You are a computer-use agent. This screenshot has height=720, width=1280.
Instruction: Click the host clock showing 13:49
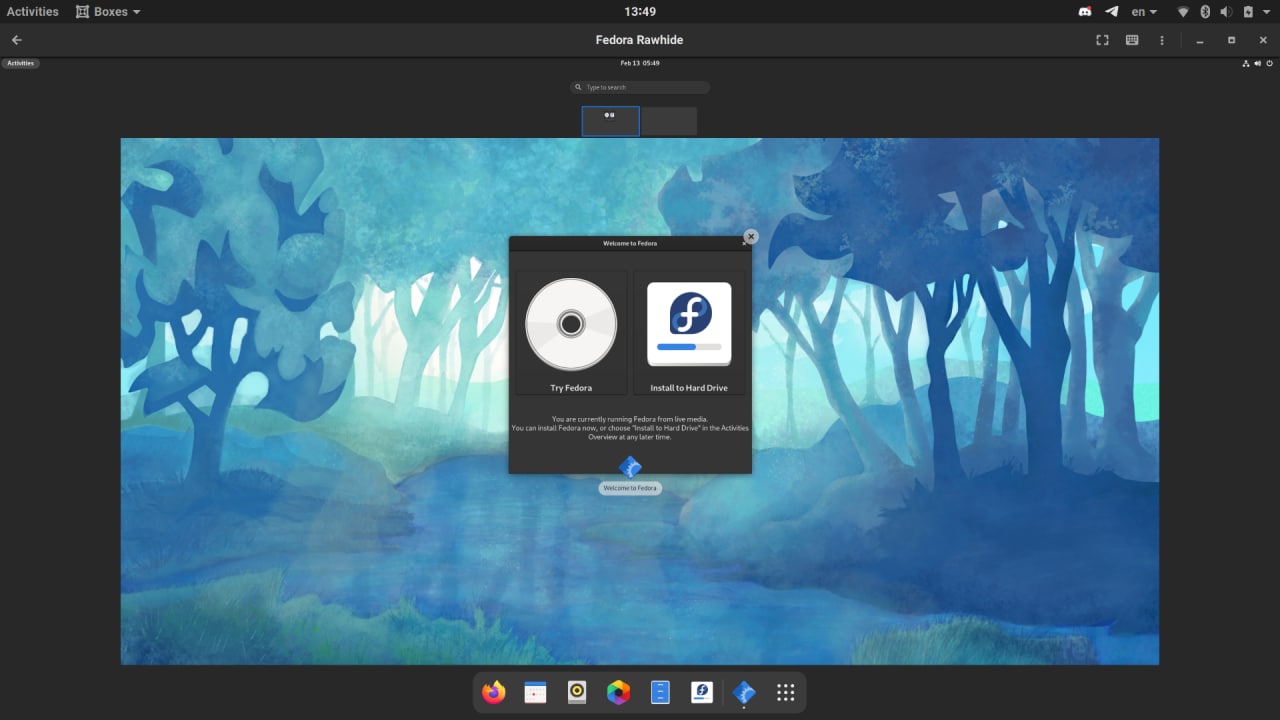point(640,12)
